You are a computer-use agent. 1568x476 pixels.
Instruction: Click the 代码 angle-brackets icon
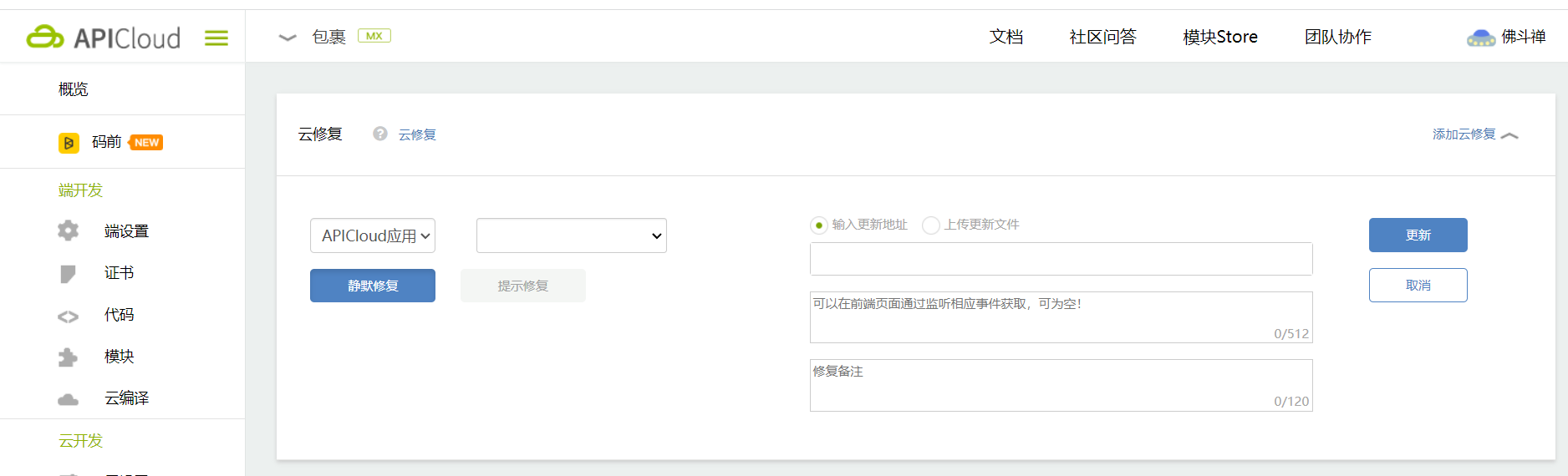[x=68, y=316]
